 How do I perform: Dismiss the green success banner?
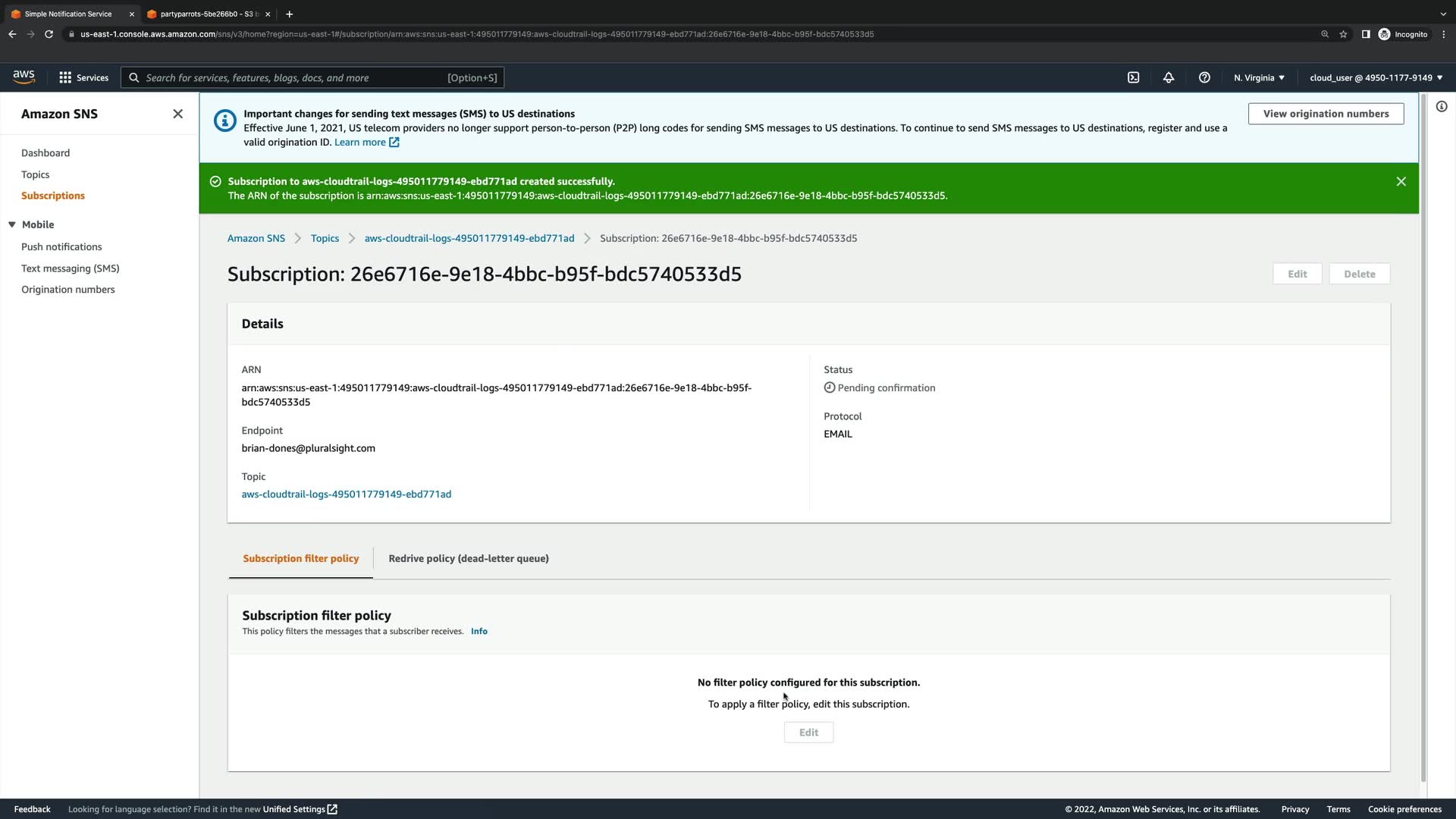tap(1401, 181)
